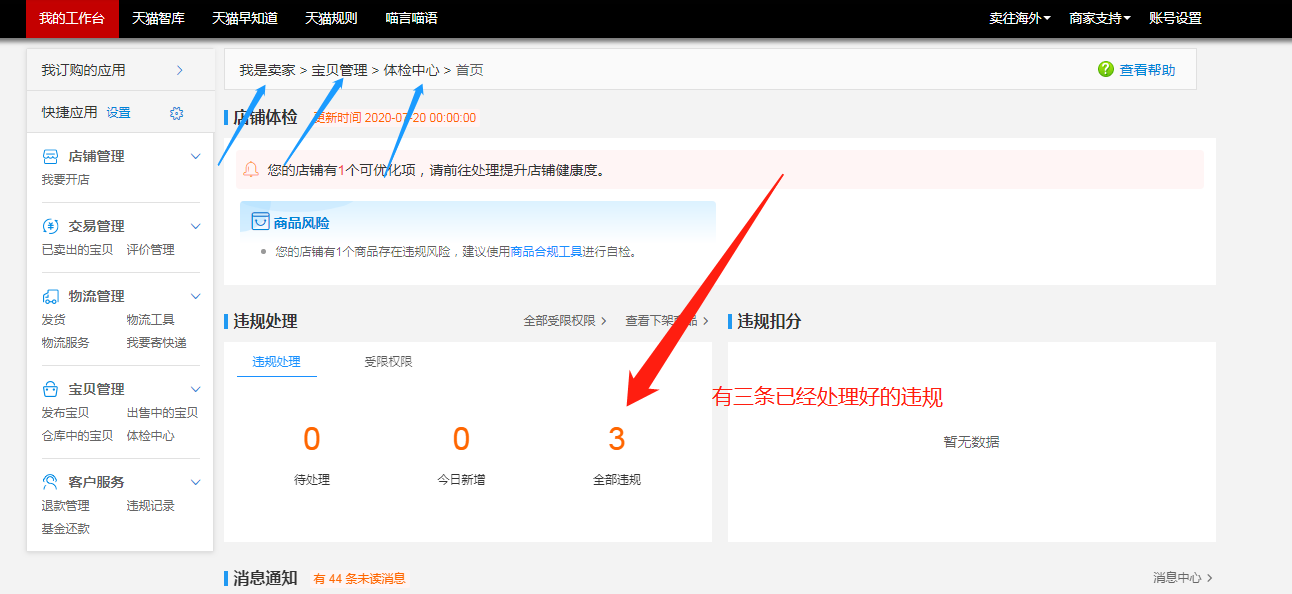The height and width of the screenshot is (594, 1292).
Task: Open 天猫规则 in the top navigation
Action: tap(331, 18)
